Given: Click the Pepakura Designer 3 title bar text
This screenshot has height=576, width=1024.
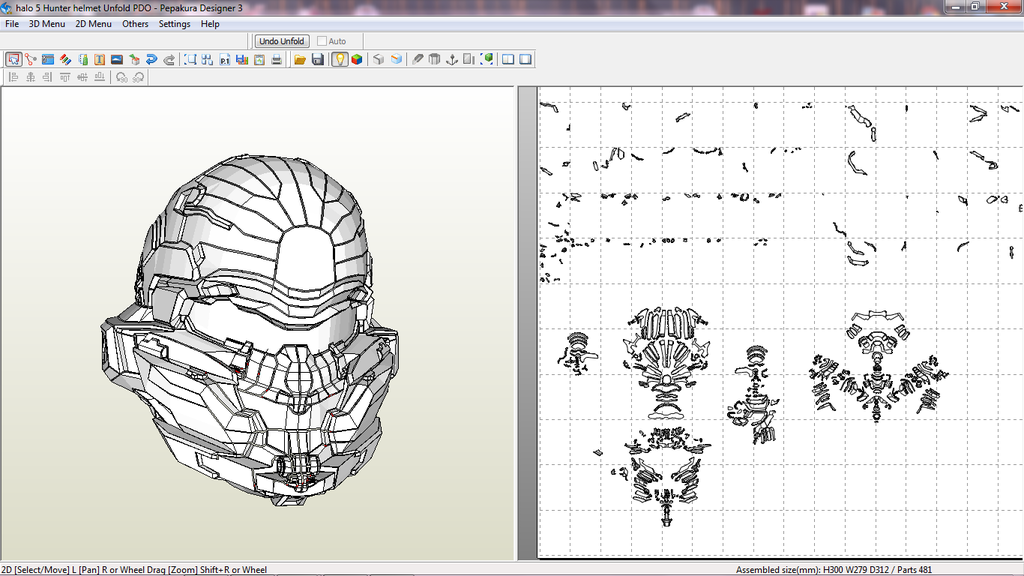Looking at the screenshot, I should click(129, 8).
